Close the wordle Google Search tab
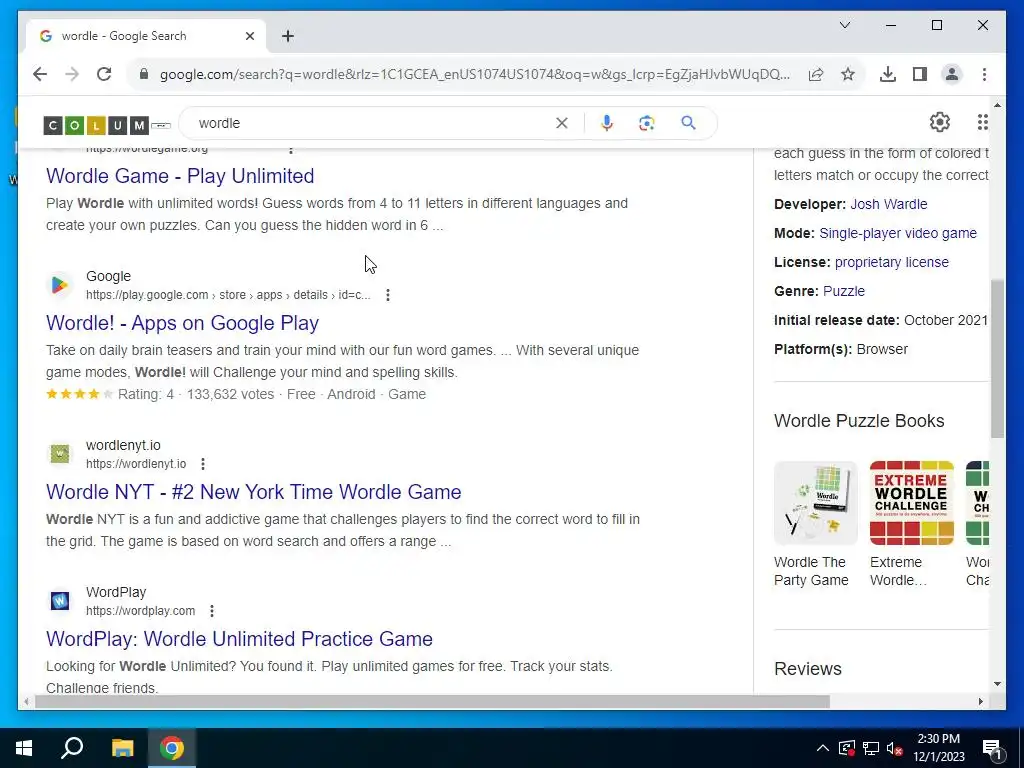 (249, 37)
